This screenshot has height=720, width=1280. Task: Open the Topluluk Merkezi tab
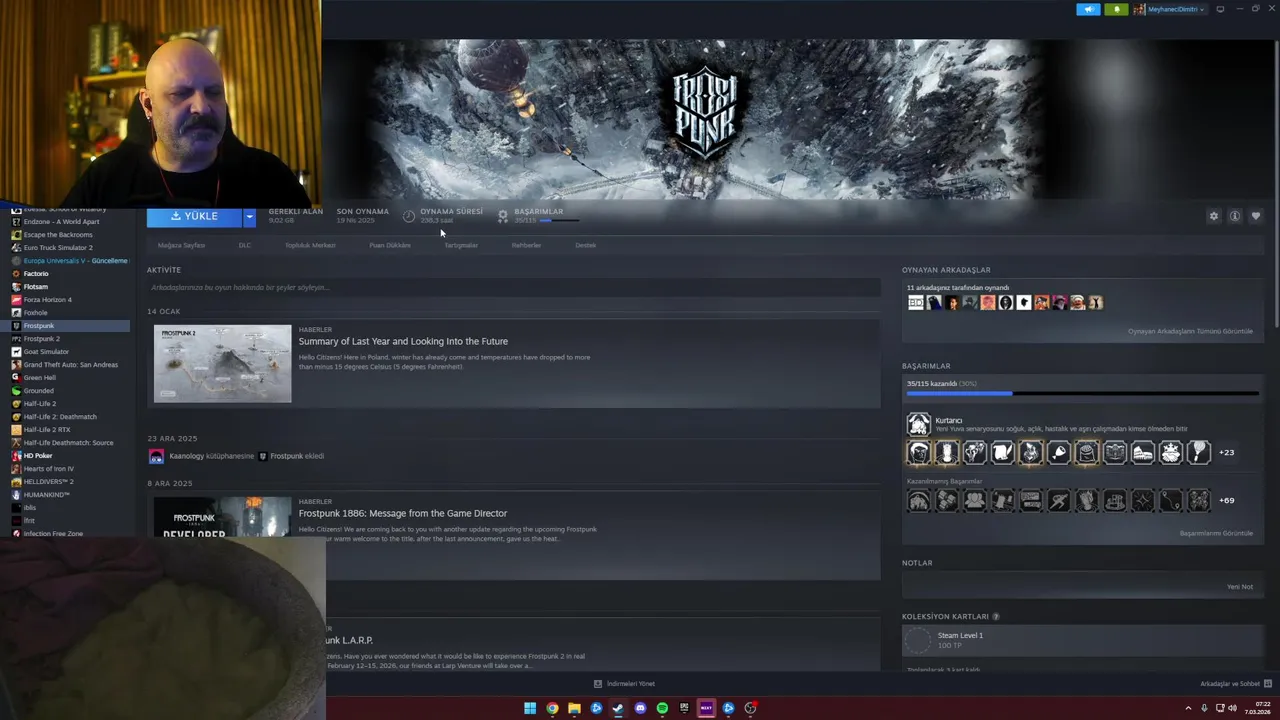310,245
